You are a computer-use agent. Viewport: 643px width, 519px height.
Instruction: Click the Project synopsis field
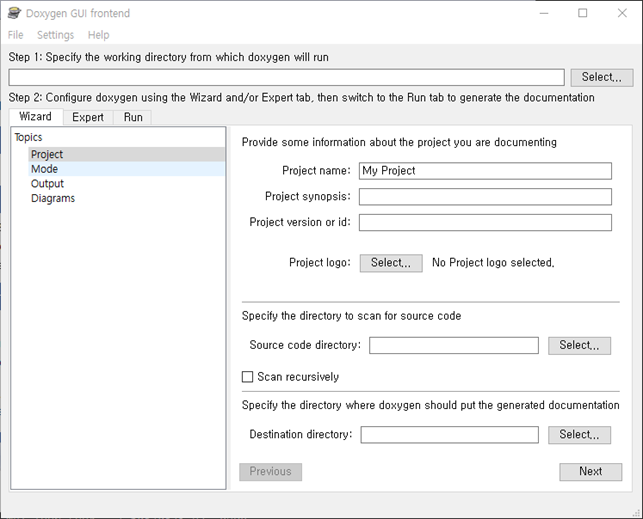pos(485,197)
